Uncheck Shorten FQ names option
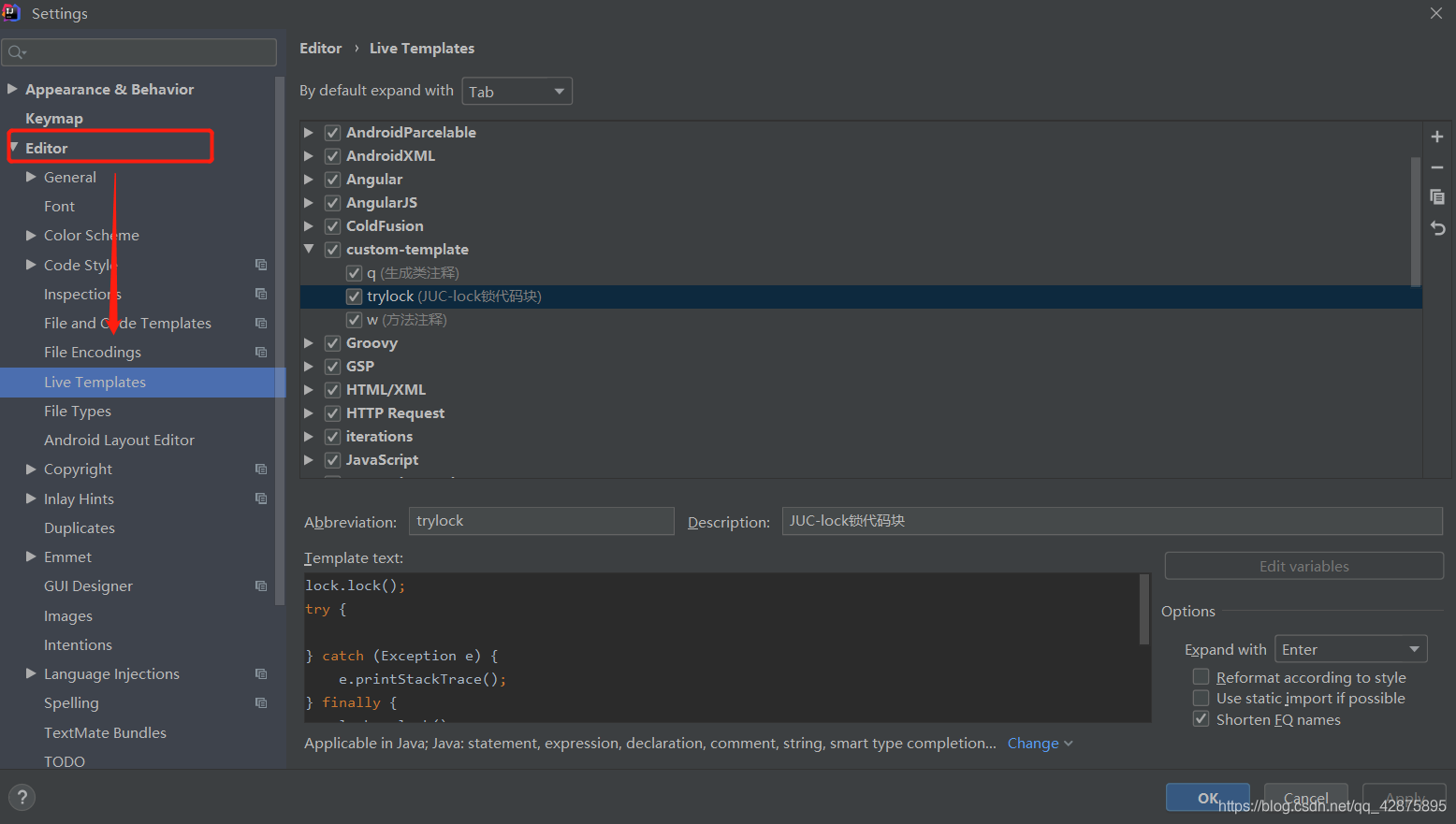The width and height of the screenshot is (1456, 824). [1201, 719]
